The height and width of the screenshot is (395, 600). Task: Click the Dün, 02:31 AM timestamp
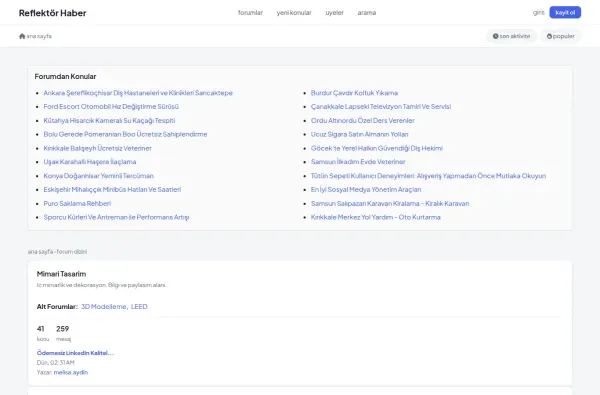(55, 362)
